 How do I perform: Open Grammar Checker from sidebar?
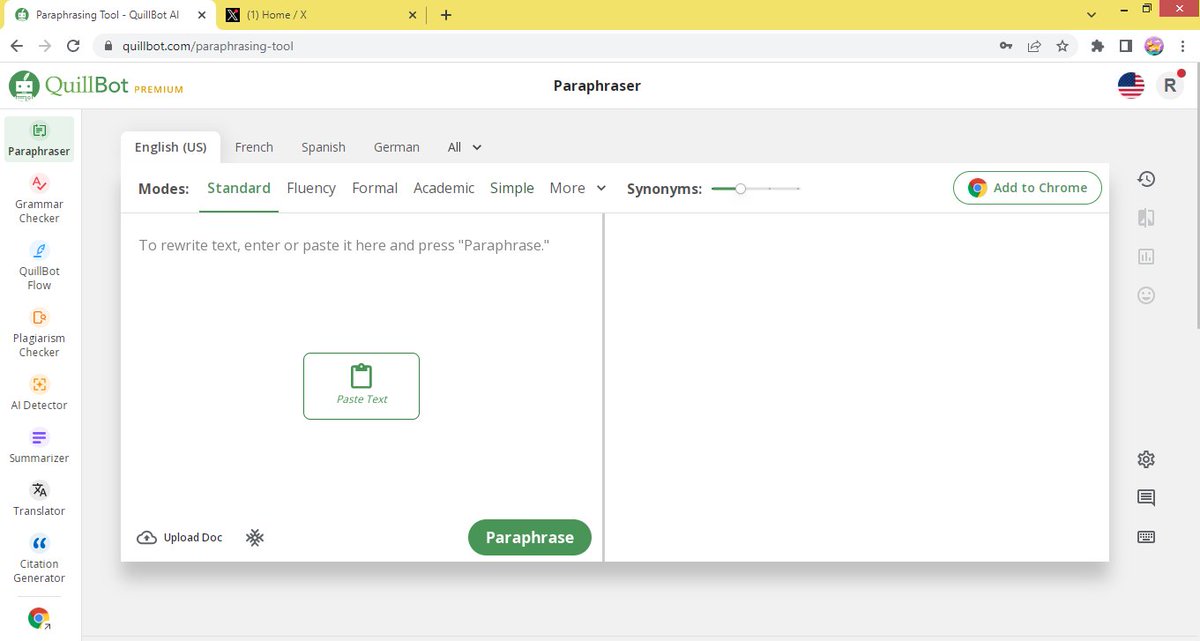(39, 199)
